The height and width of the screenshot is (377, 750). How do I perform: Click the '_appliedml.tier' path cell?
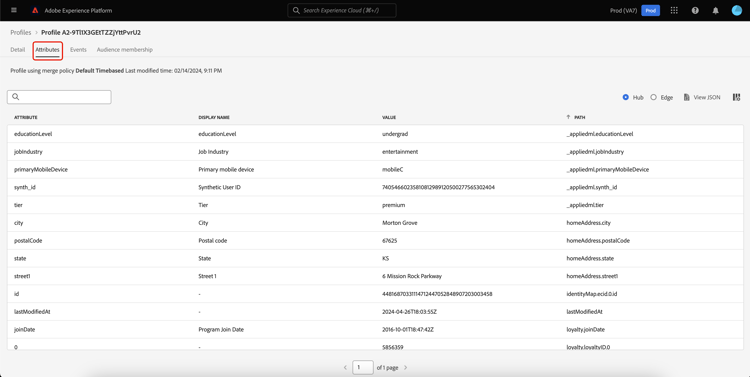pos(585,205)
